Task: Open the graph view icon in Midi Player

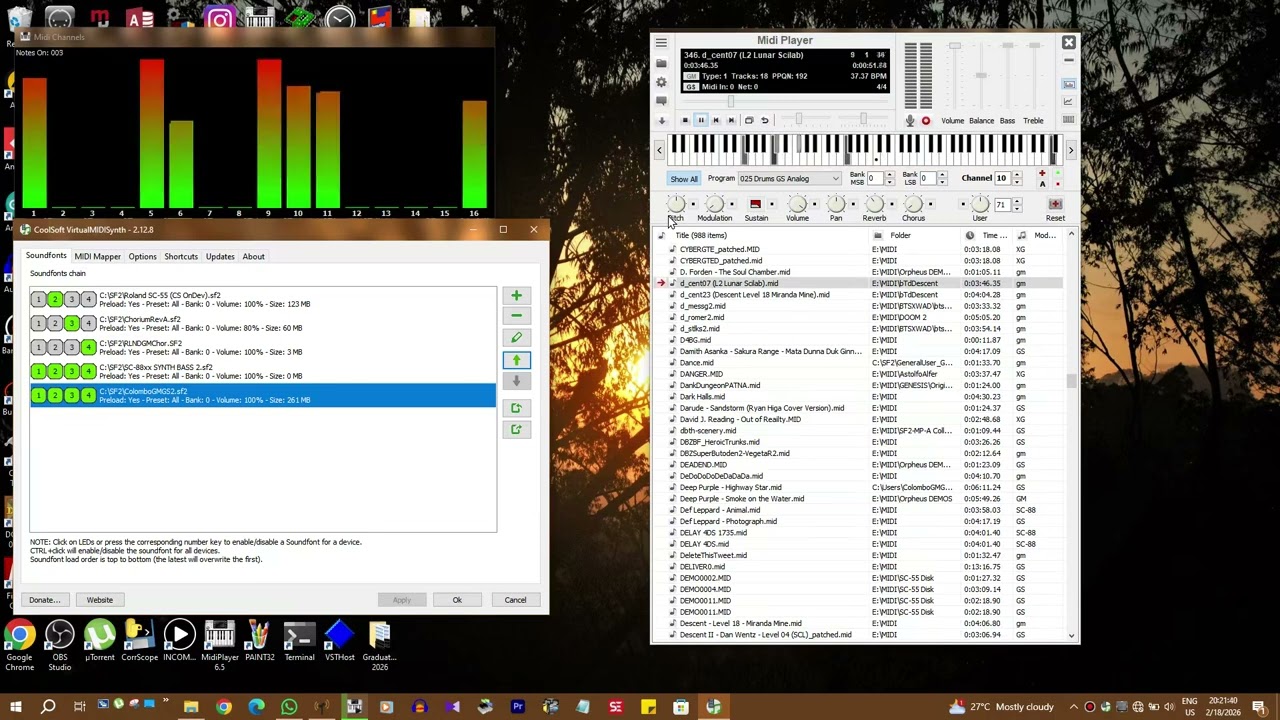Action: (1068, 101)
